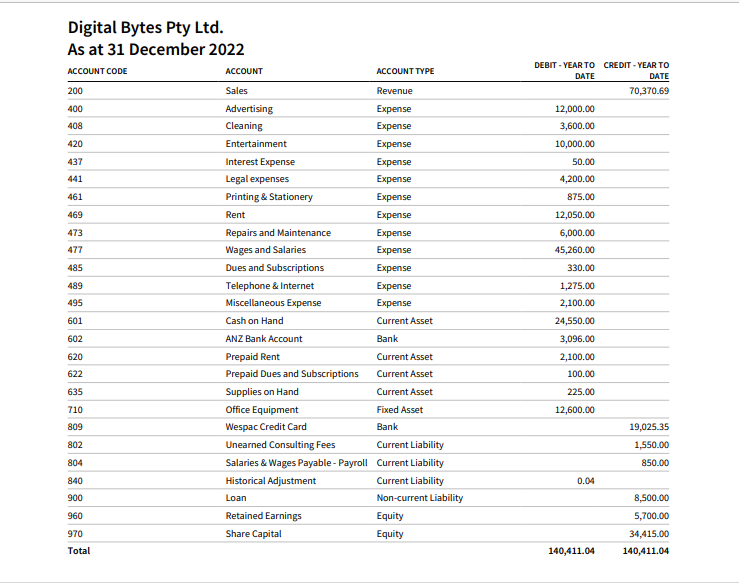739x583 pixels.
Task: Select the Entertainment account name
Action: pyautogui.click(x=256, y=144)
